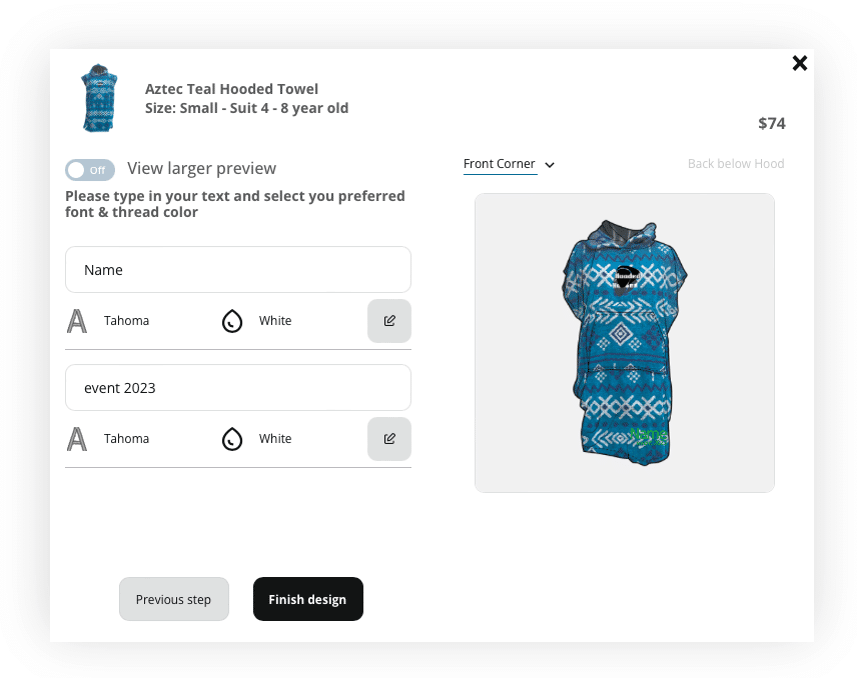This screenshot has height=678, width=857.
Task: Click the edit pencil icon for Name row
Action: point(389,321)
